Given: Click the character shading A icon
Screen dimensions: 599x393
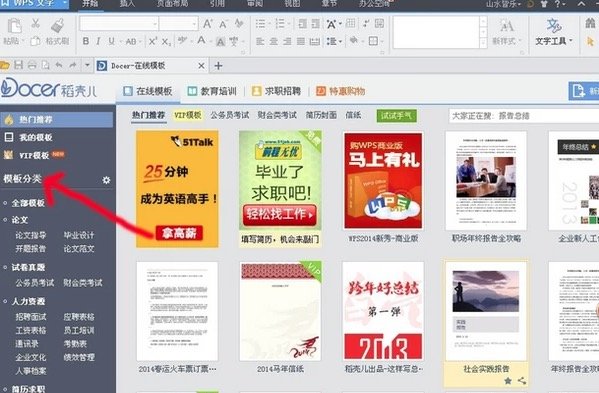Looking at the screenshot, I should (x=220, y=42).
